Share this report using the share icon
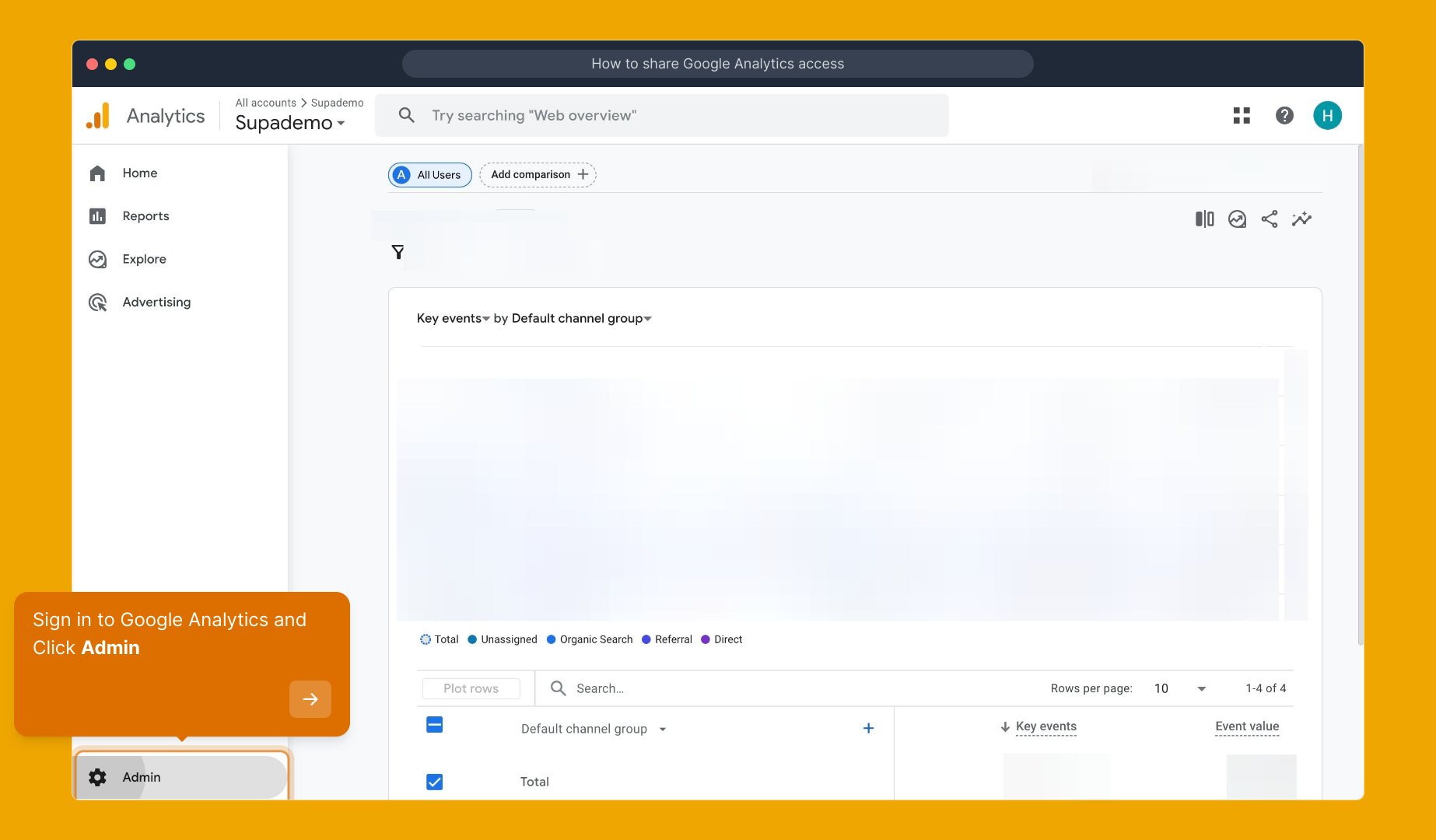Viewport: 1436px width, 840px height. point(1270,219)
